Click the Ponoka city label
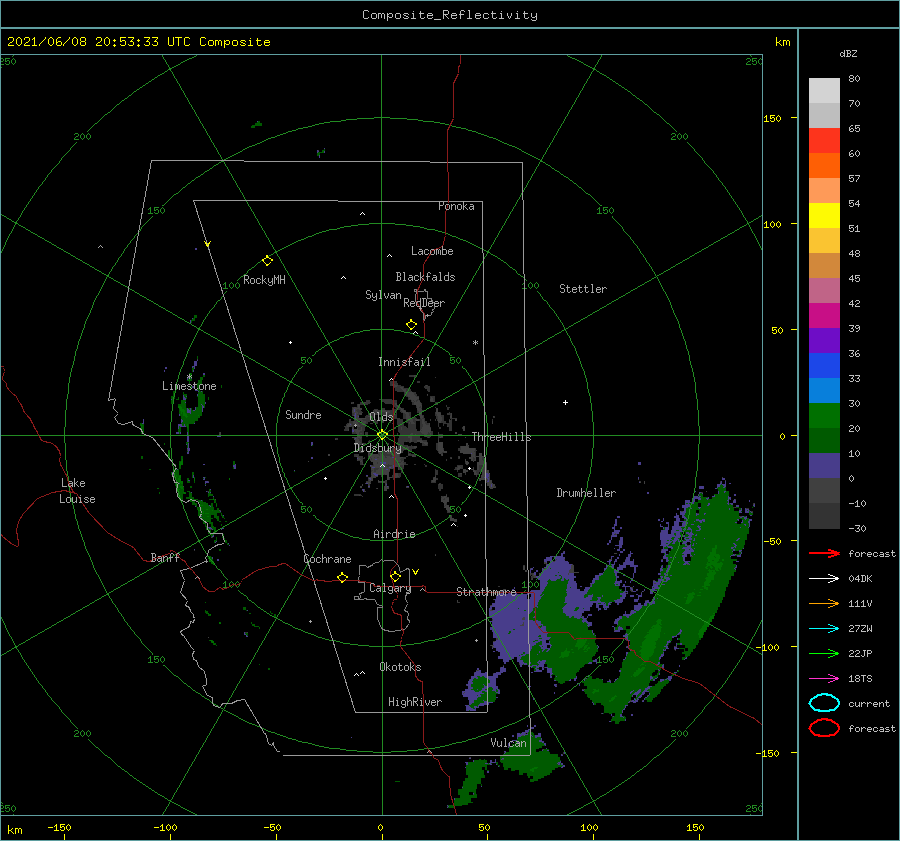Screen dimensions: 900x841 (456, 206)
